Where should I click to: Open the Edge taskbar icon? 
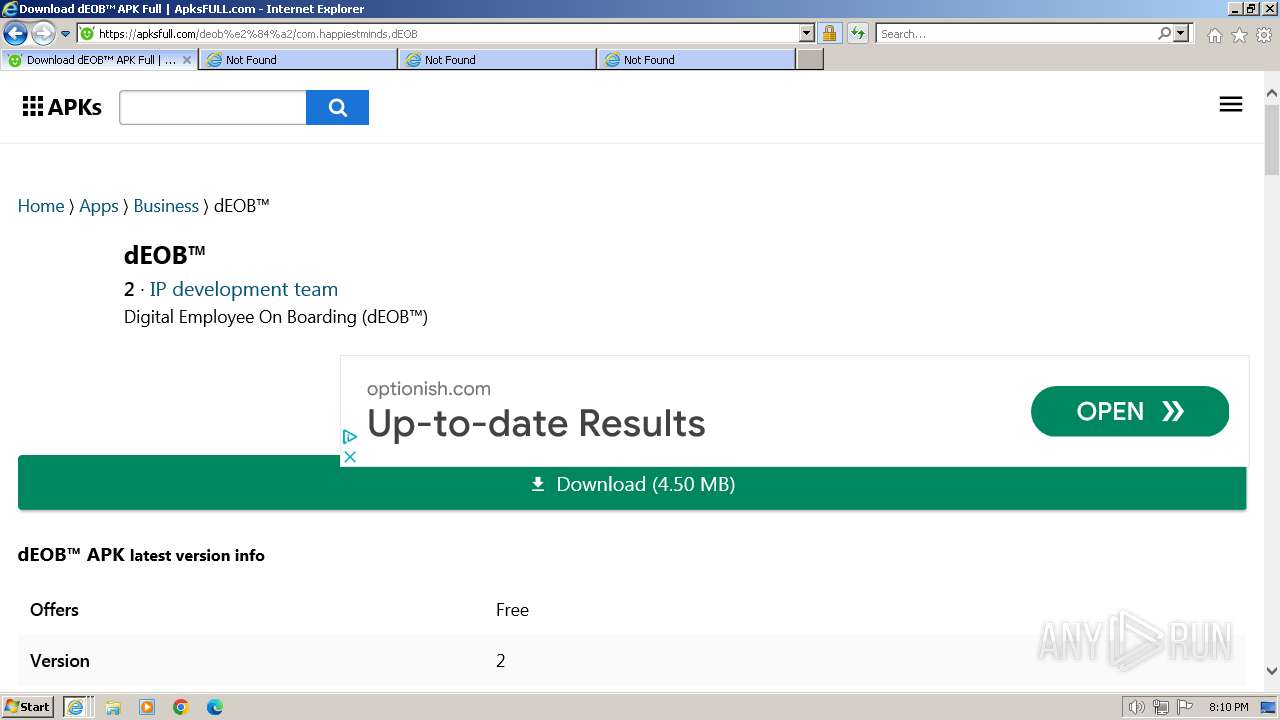click(215, 707)
